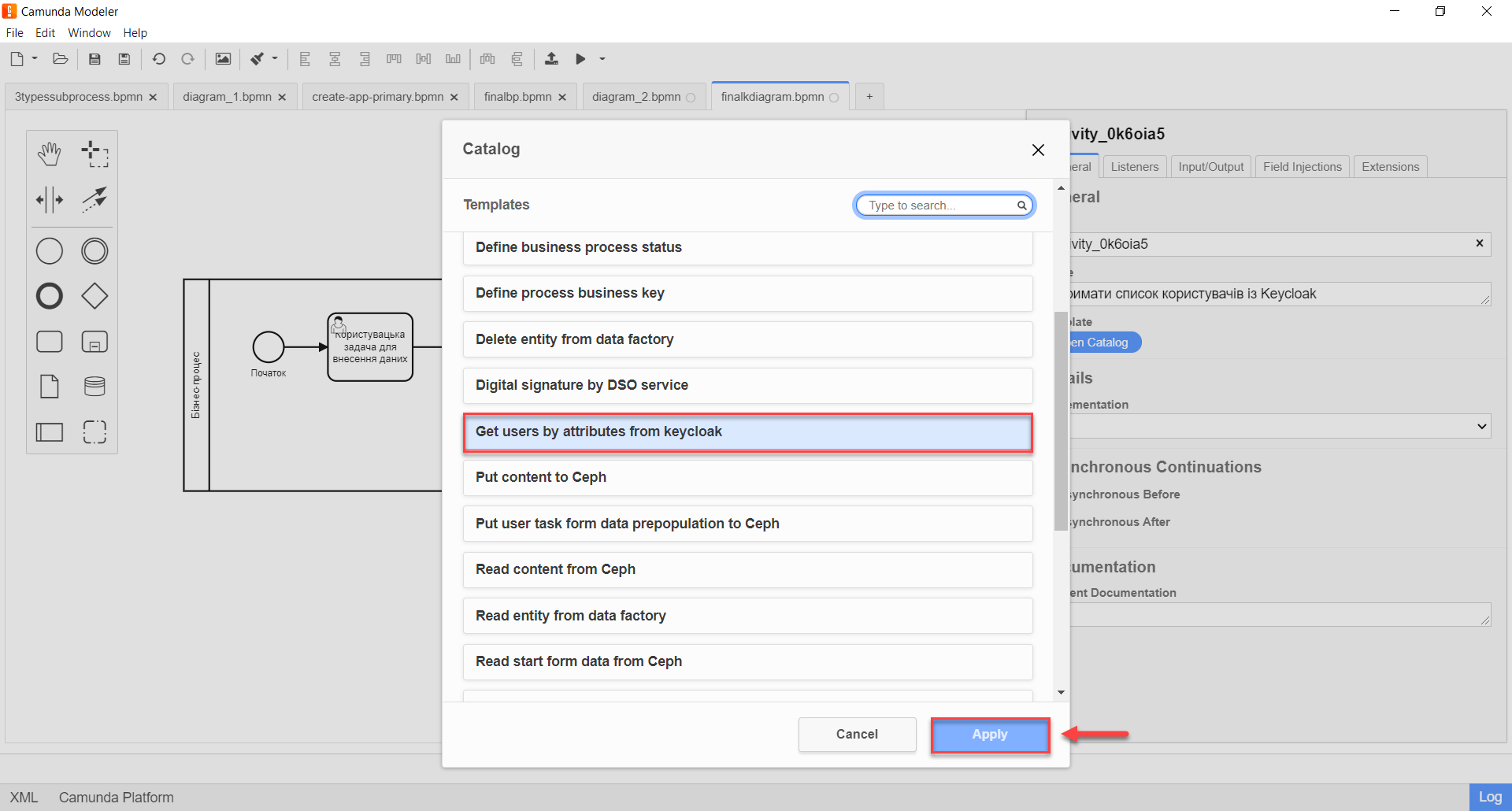Undo the last action
The width and height of the screenshot is (1512, 811).
tap(158, 59)
